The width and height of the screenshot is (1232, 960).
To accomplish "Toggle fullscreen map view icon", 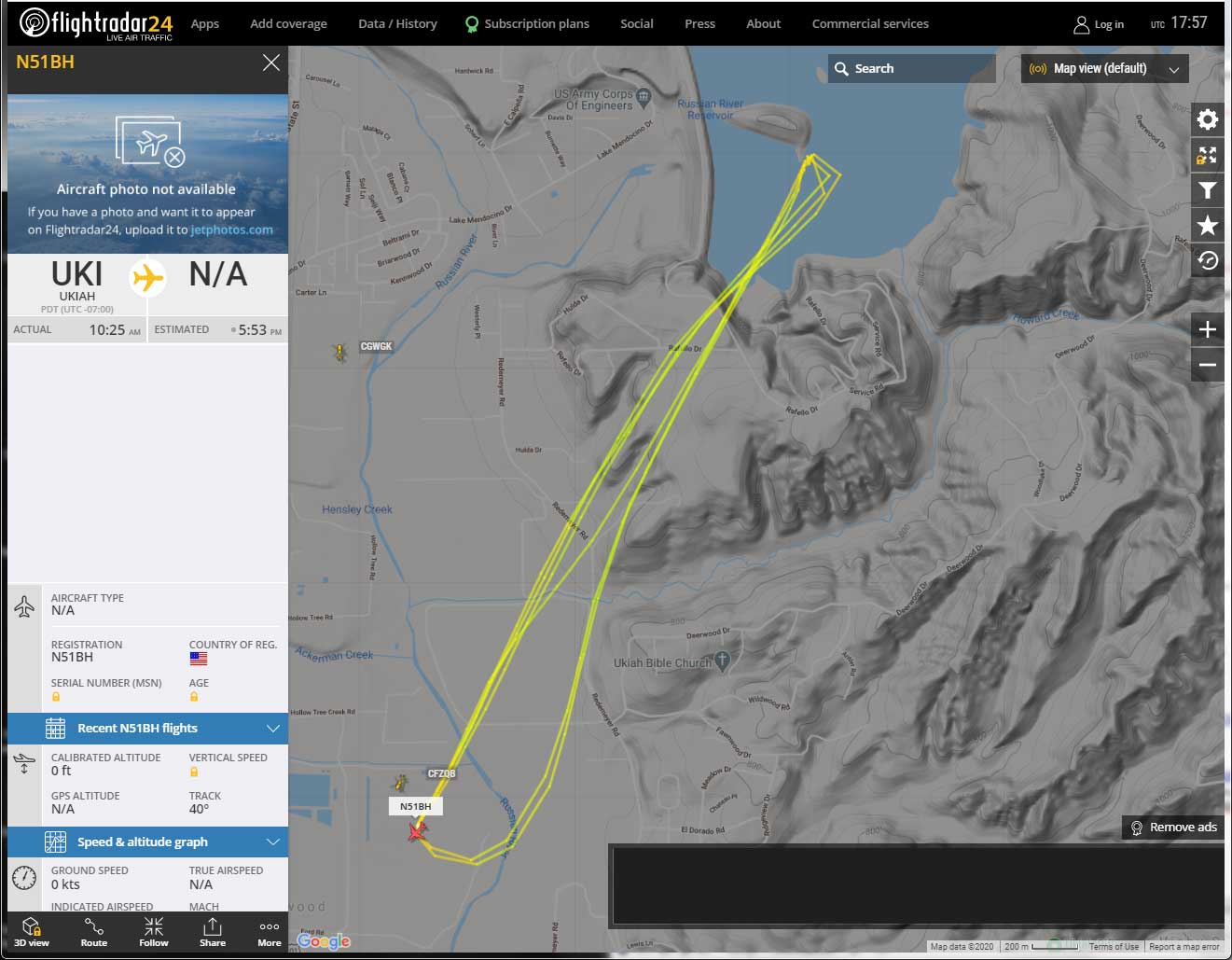I will pos(1207,155).
